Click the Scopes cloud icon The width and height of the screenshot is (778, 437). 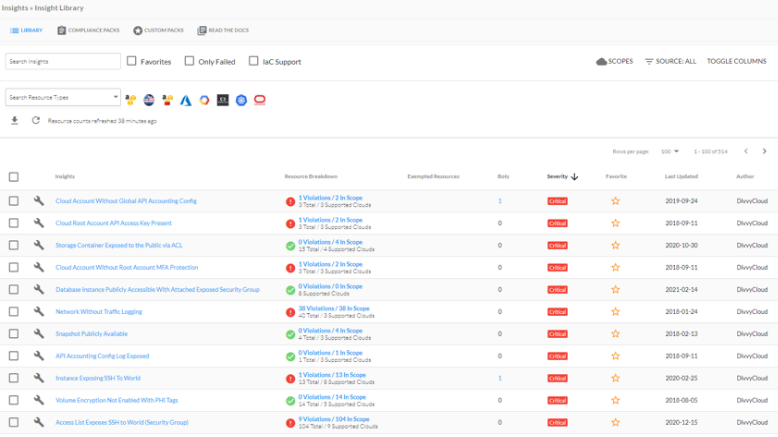(601, 62)
